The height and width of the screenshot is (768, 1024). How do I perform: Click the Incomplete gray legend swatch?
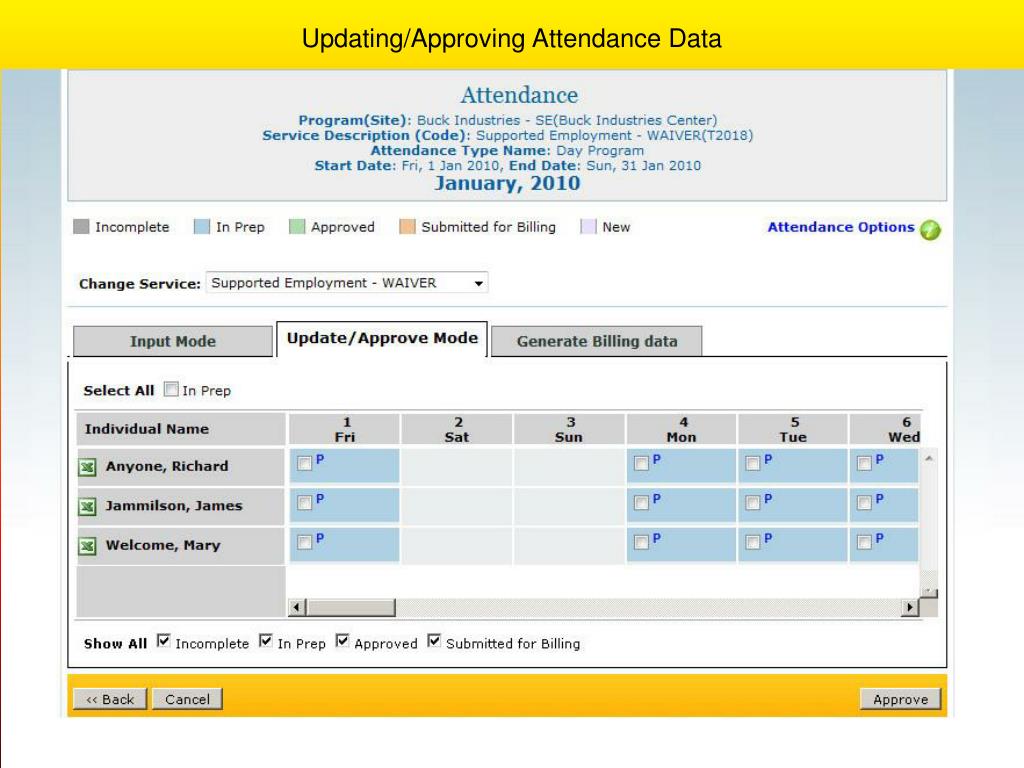point(81,227)
